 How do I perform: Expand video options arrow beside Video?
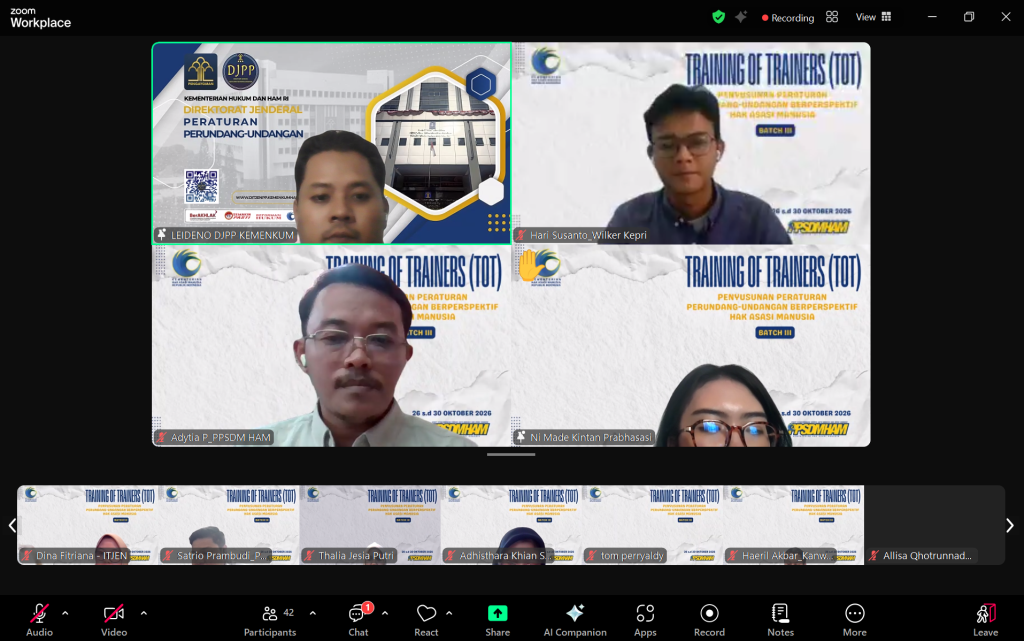point(144,613)
